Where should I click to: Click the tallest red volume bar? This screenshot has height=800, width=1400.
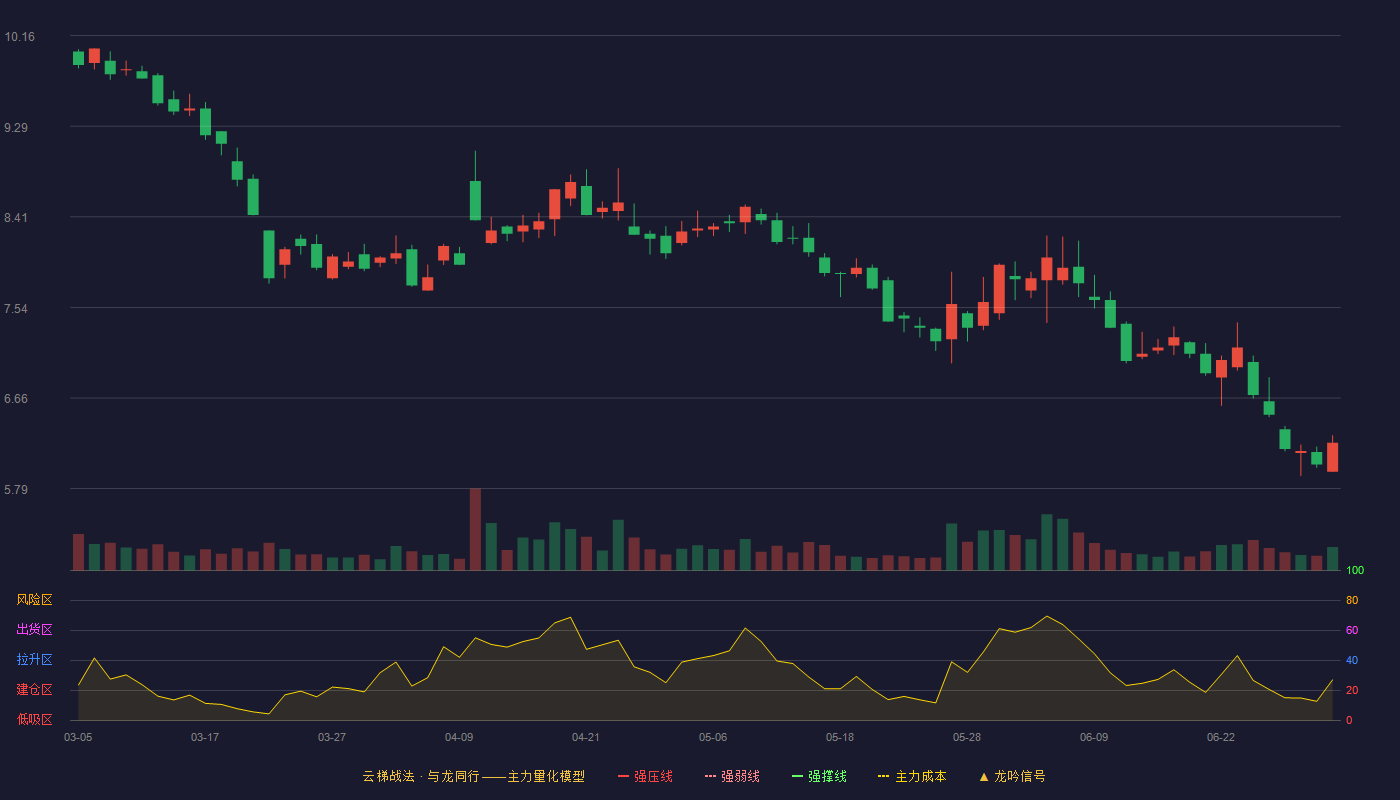(475, 529)
